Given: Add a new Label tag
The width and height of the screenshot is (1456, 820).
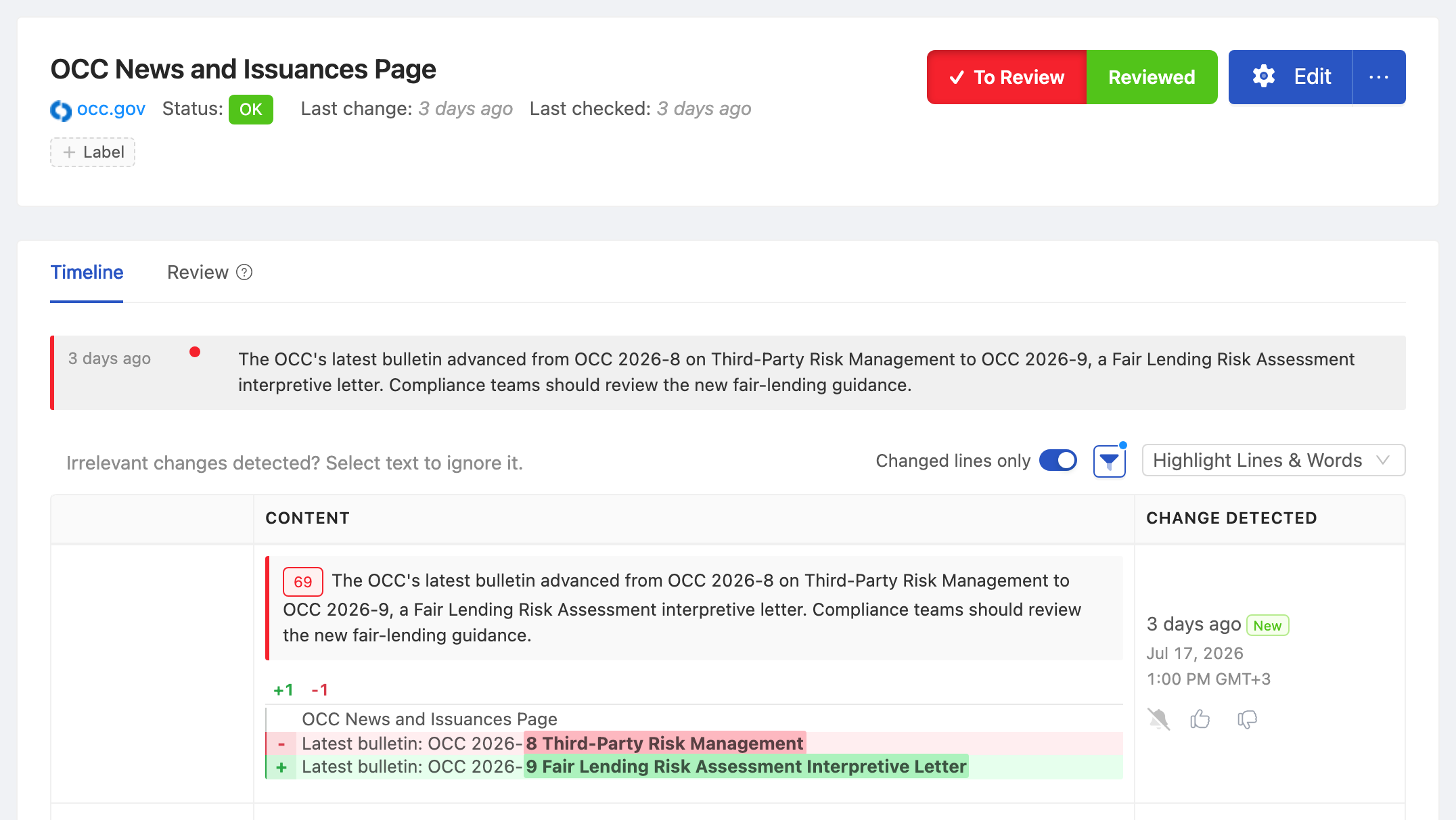Looking at the screenshot, I should pyautogui.click(x=93, y=152).
